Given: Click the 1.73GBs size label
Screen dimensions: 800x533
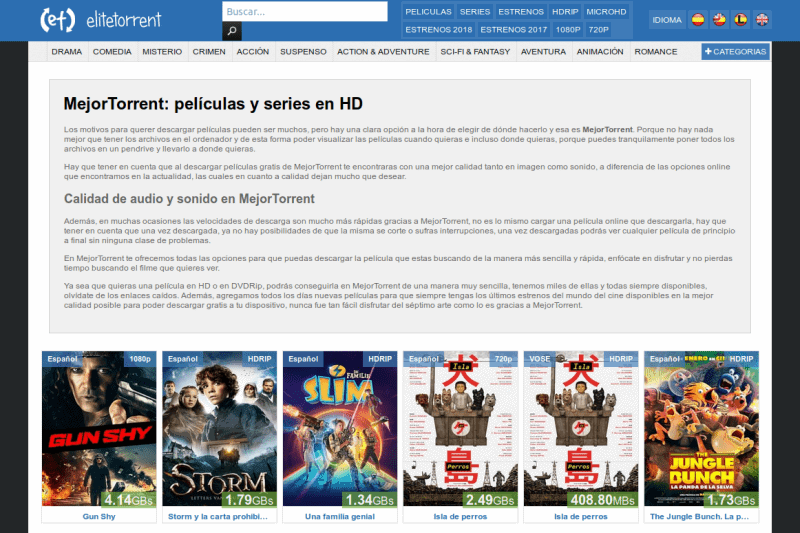Looking at the screenshot, I should (731, 500).
